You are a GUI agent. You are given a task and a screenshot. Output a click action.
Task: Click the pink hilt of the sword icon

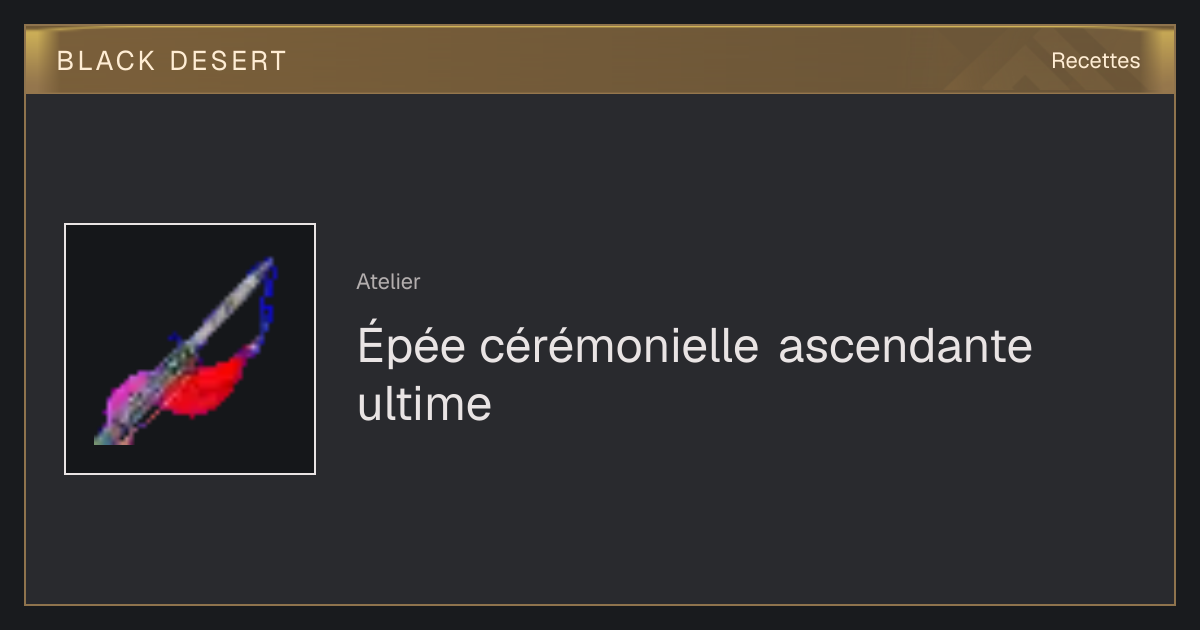tap(130, 398)
